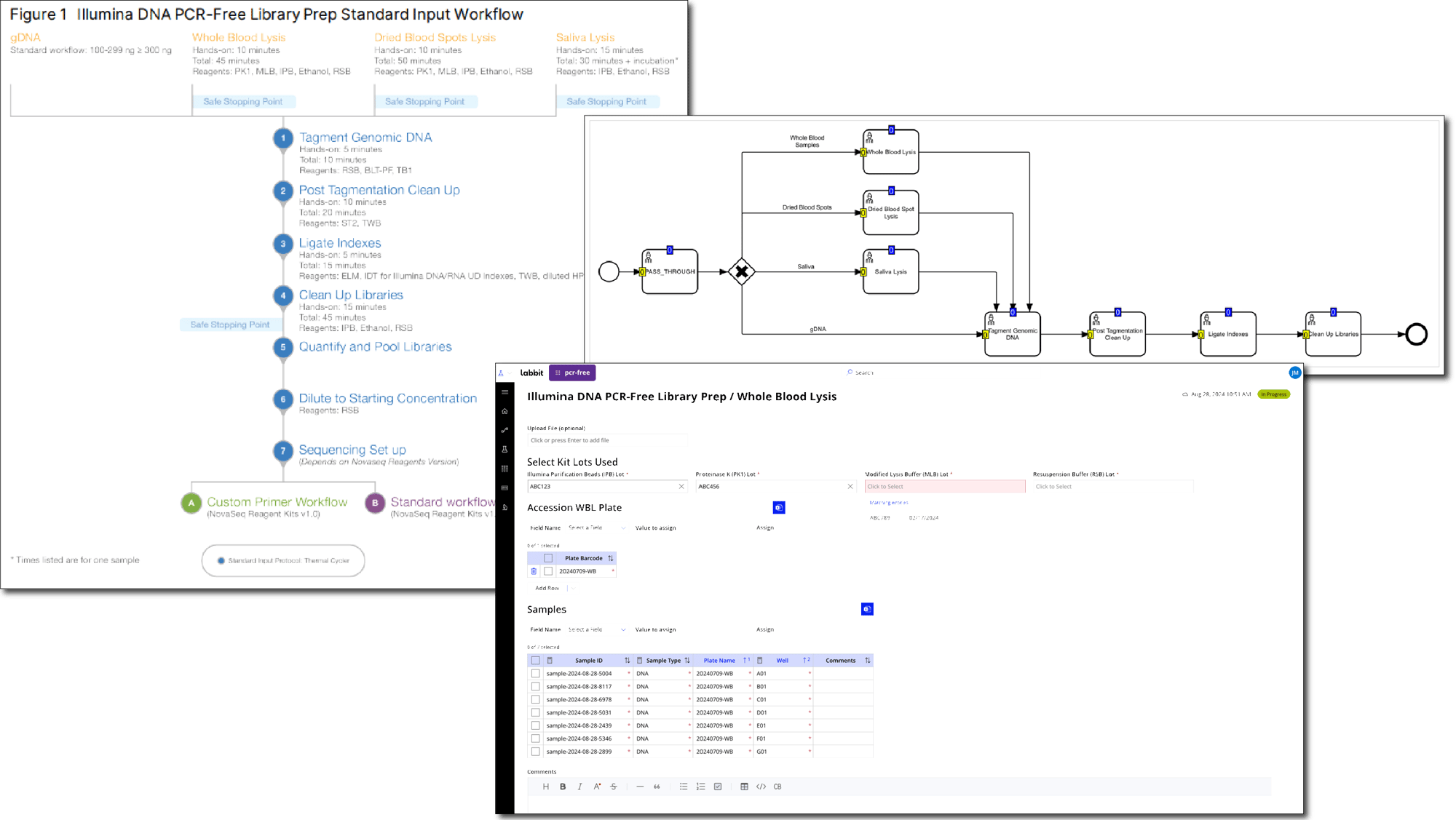This screenshot has width=1456, height=820.
Task: Open the hamburger menu in Labbit sidebar
Action: 505,392
